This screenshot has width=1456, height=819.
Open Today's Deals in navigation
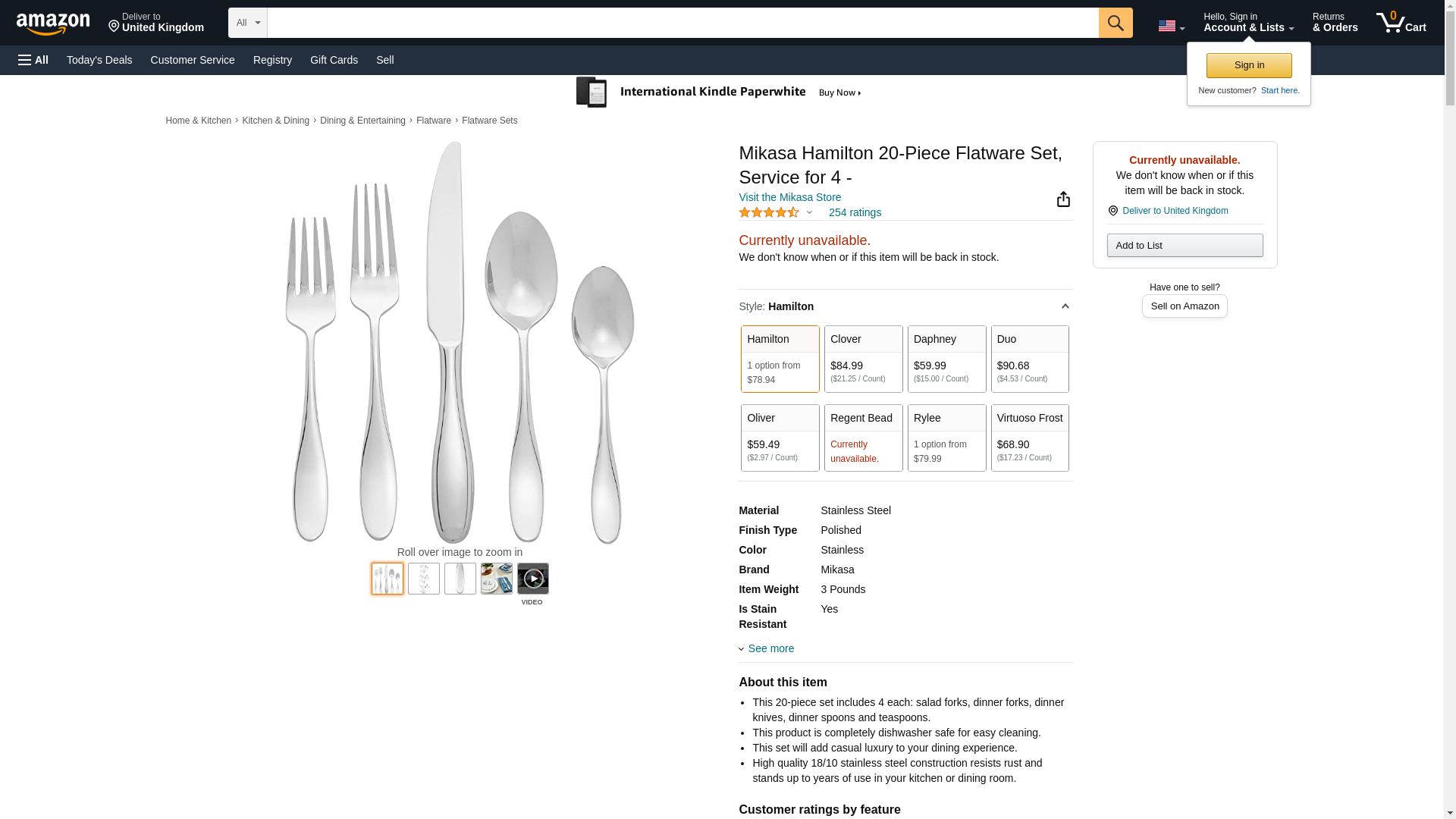pos(99,60)
